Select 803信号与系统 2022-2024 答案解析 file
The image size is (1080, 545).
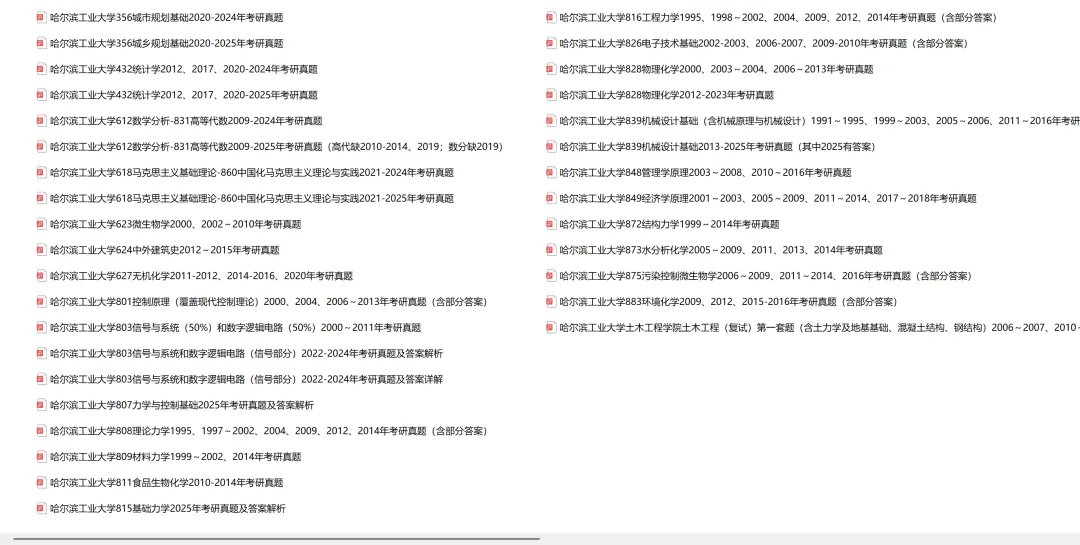point(247,353)
